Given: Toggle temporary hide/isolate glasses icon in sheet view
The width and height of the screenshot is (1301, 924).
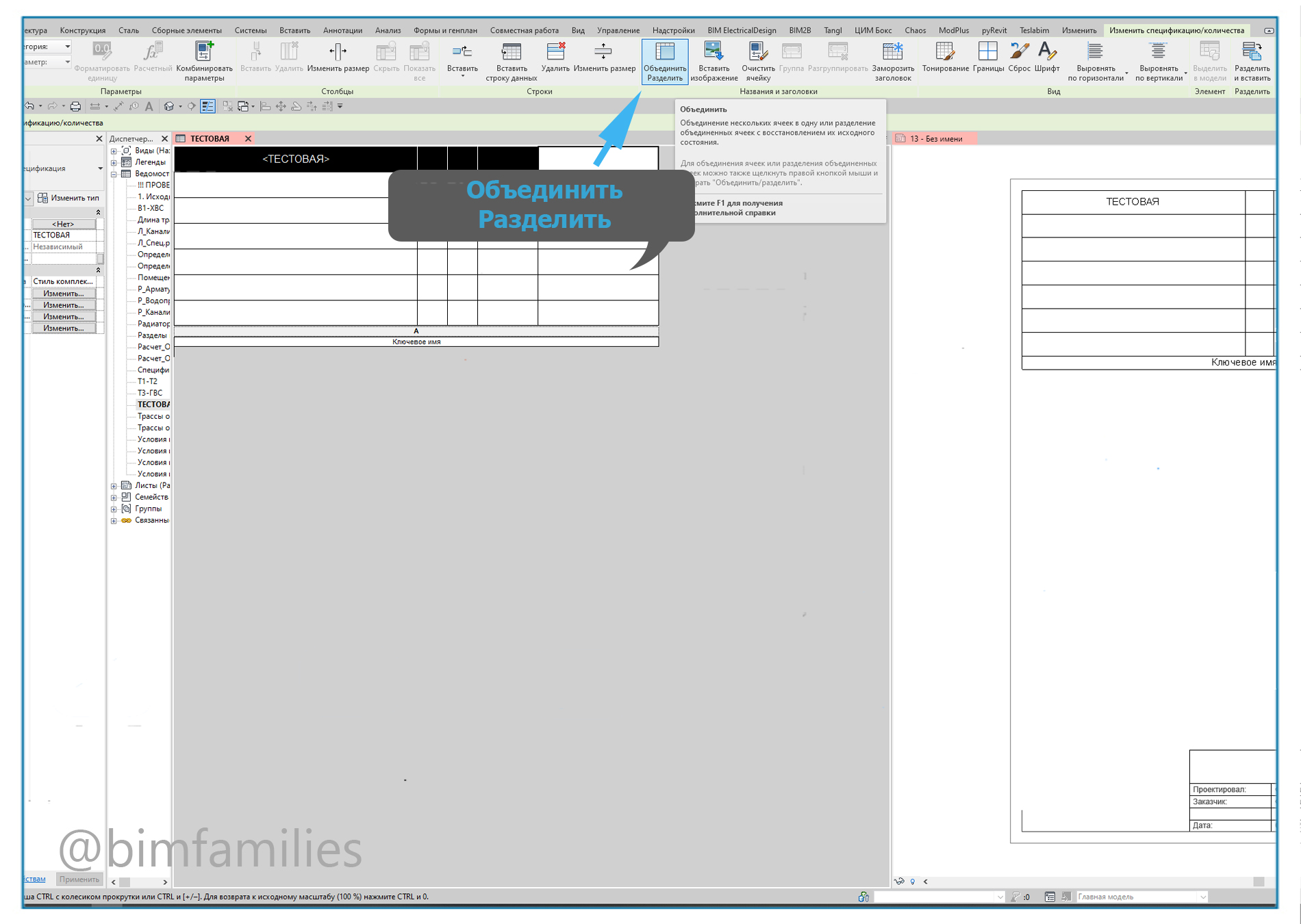Looking at the screenshot, I should [899, 882].
